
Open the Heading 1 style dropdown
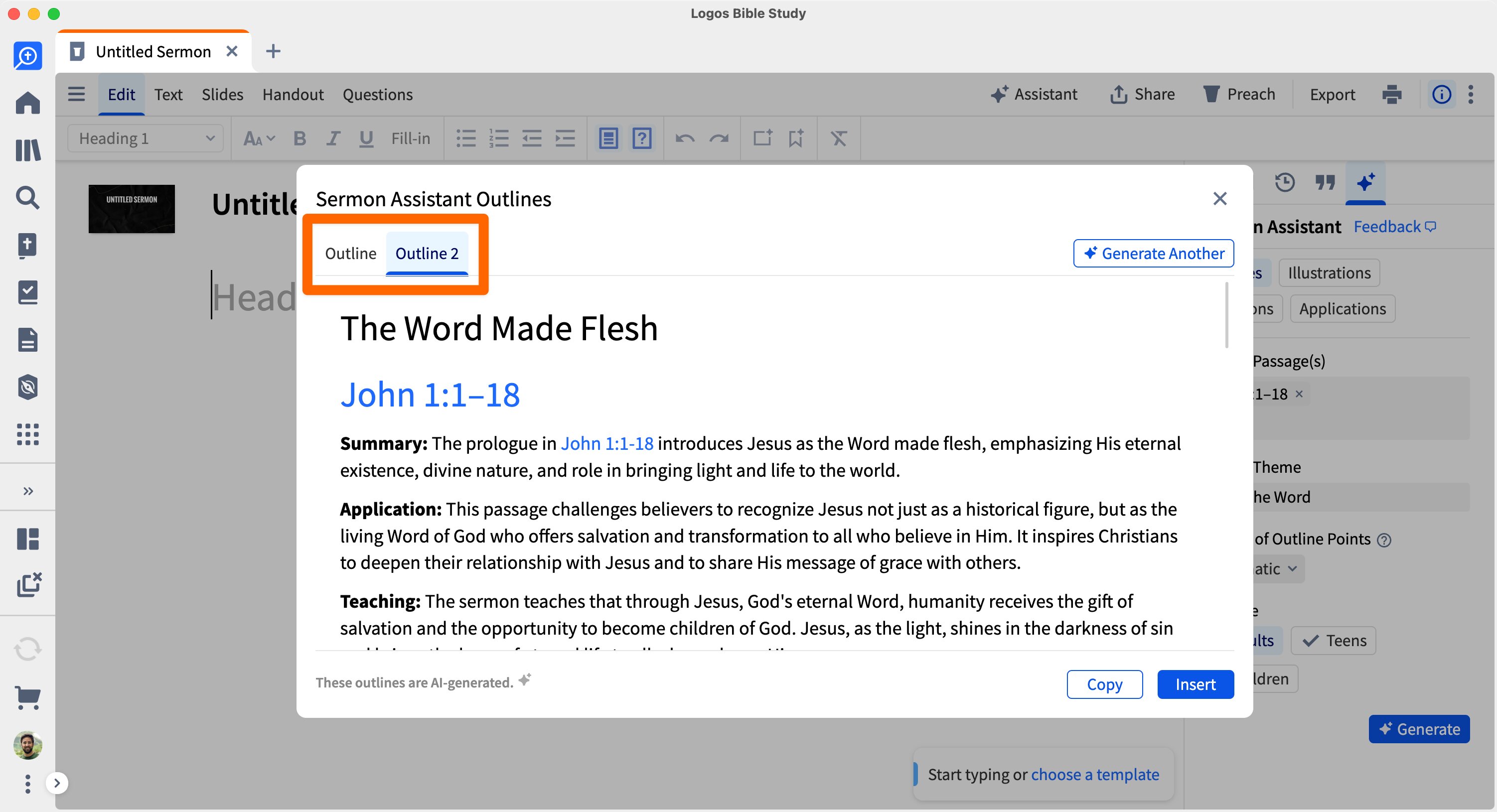[x=146, y=138]
